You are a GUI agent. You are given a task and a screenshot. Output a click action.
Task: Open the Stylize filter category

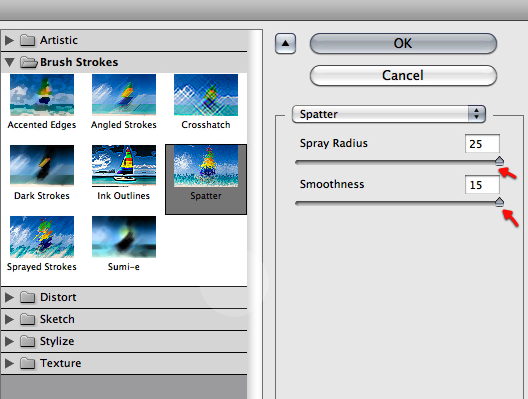[x=9, y=341]
